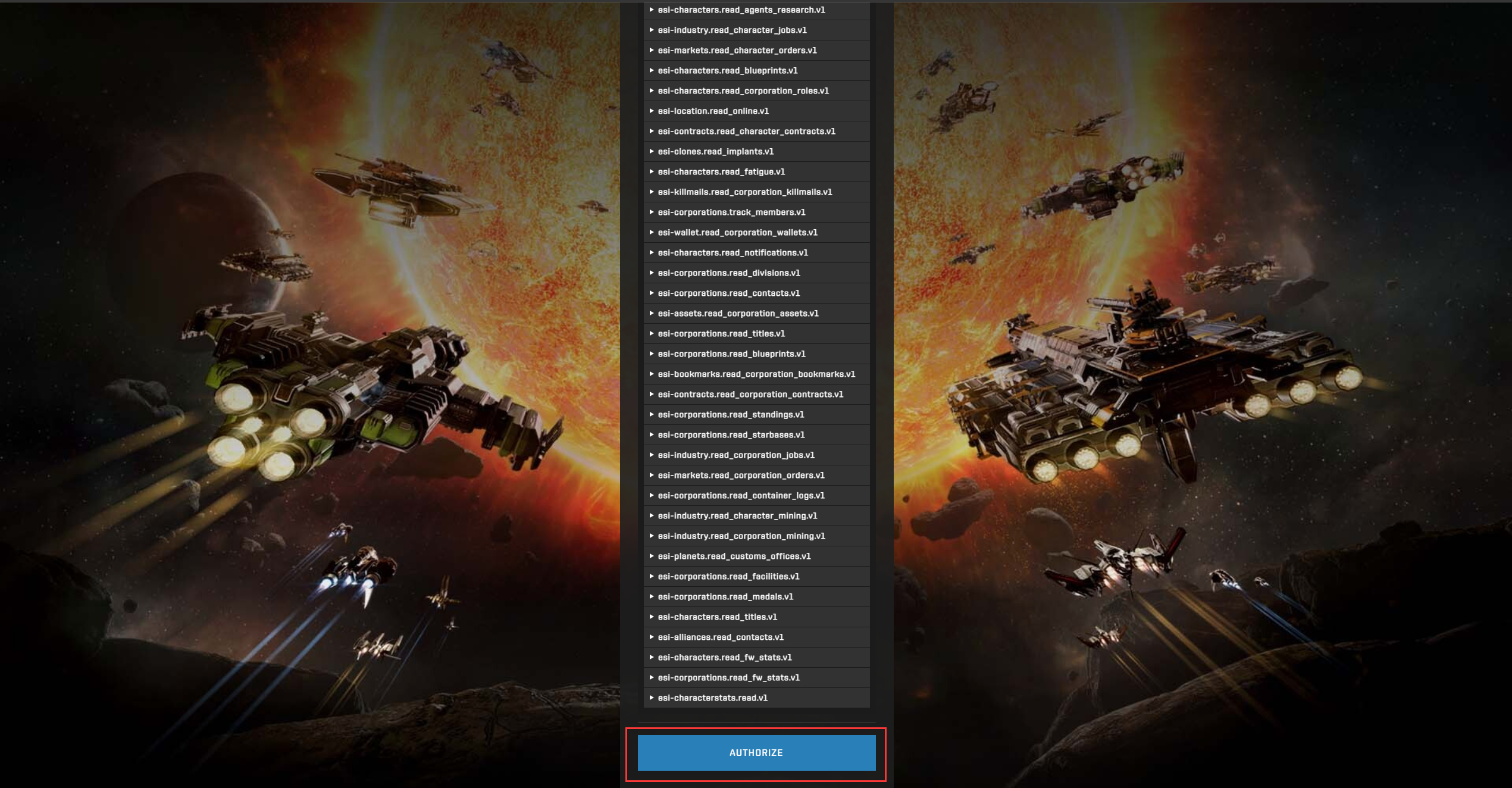Expand esi-assets.read_corporation_assets.v1 scope
This screenshot has height=788, width=1512.
coord(738,314)
